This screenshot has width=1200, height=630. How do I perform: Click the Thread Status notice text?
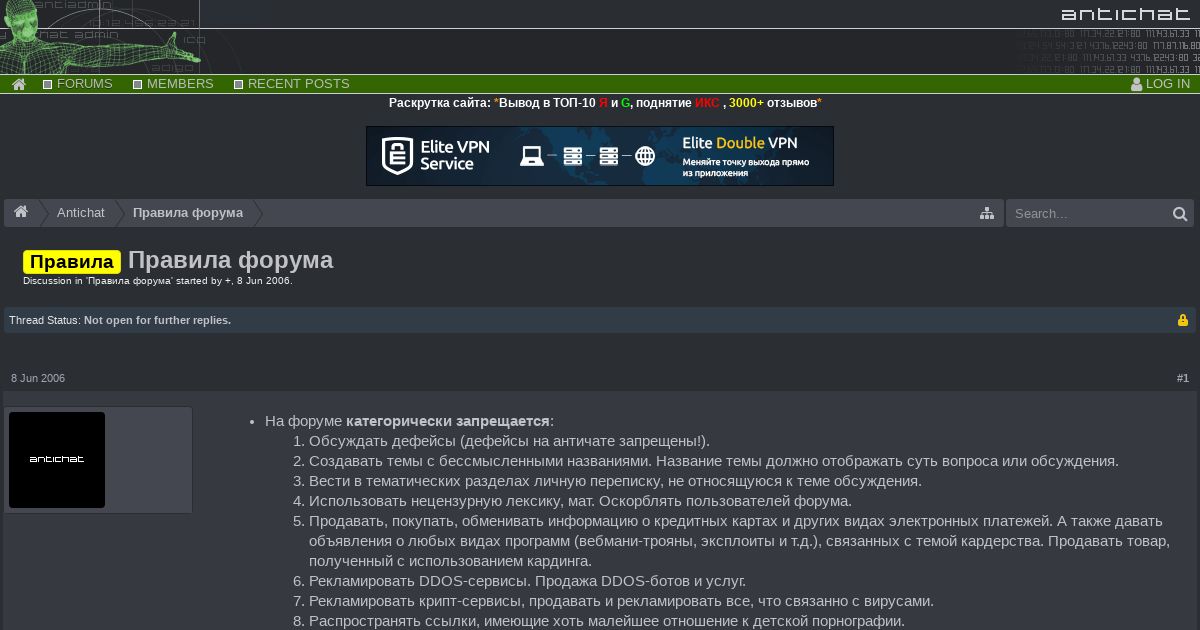click(x=120, y=320)
